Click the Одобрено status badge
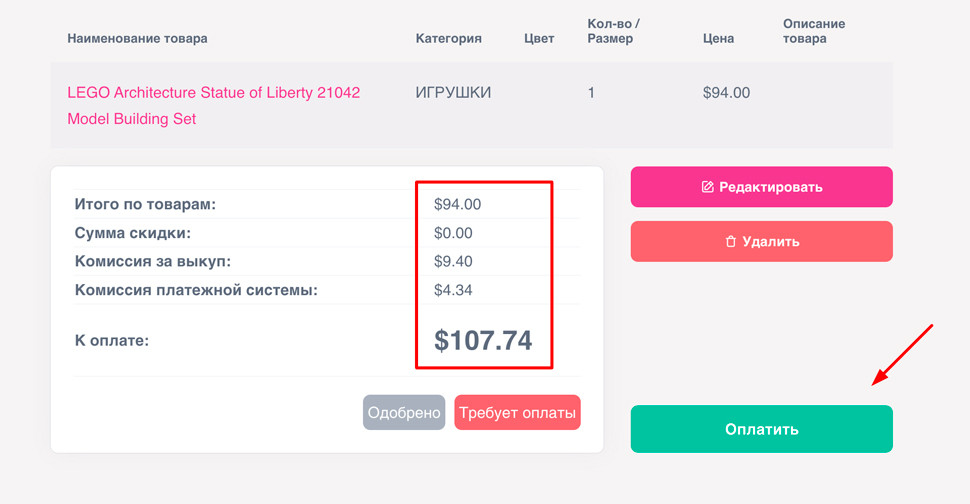Screen dimensions: 970x504 (404, 412)
